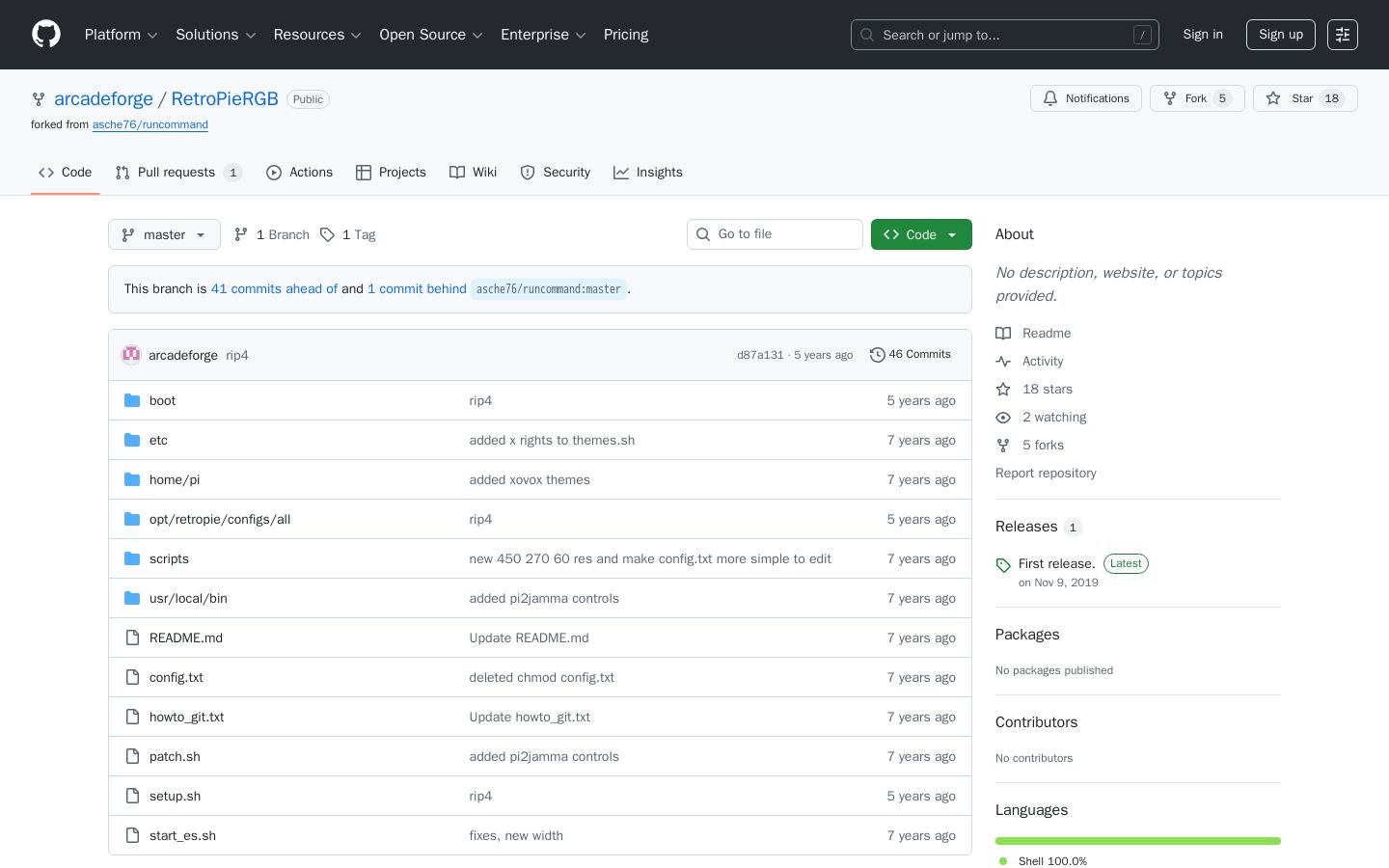Click the Notifications bell button
This screenshot has height=868, width=1389.
click(1086, 98)
